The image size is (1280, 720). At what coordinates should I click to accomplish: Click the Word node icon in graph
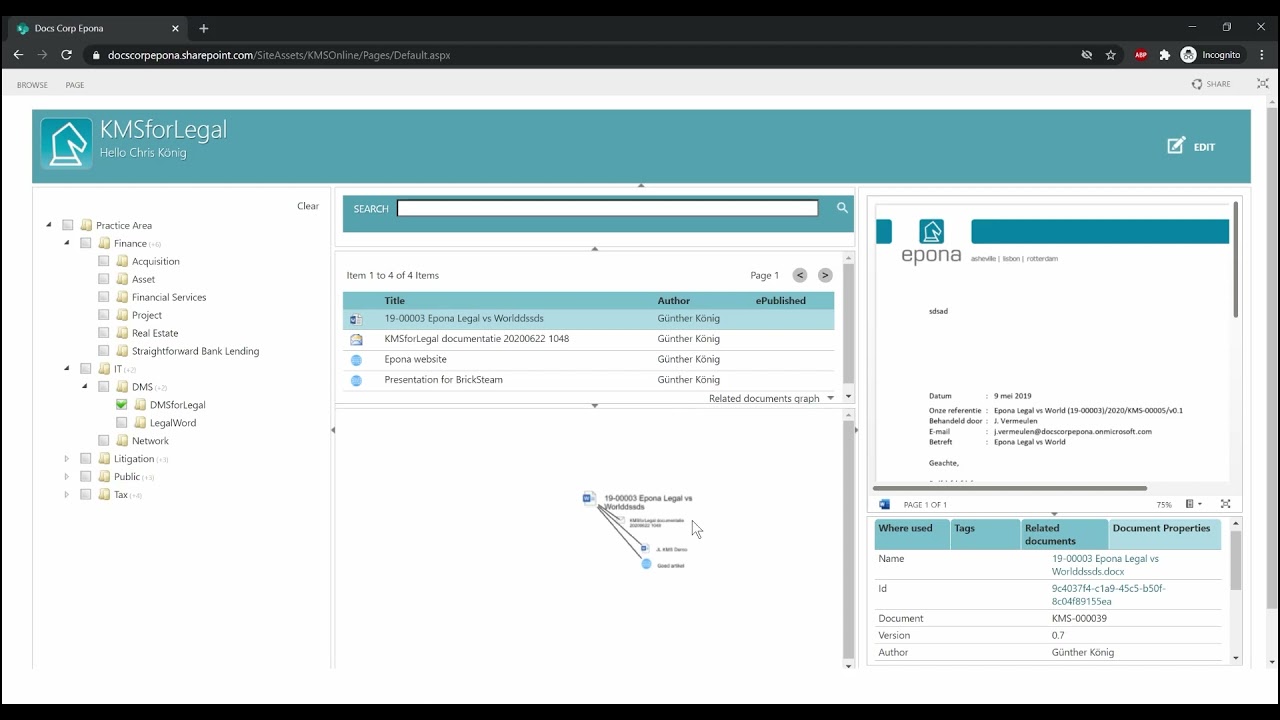coord(589,498)
